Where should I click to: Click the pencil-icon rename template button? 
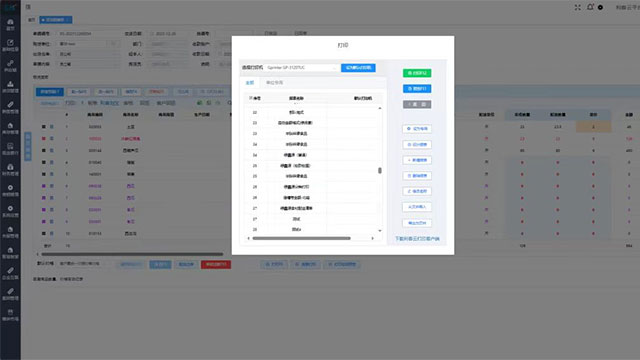[x=417, y=191]
